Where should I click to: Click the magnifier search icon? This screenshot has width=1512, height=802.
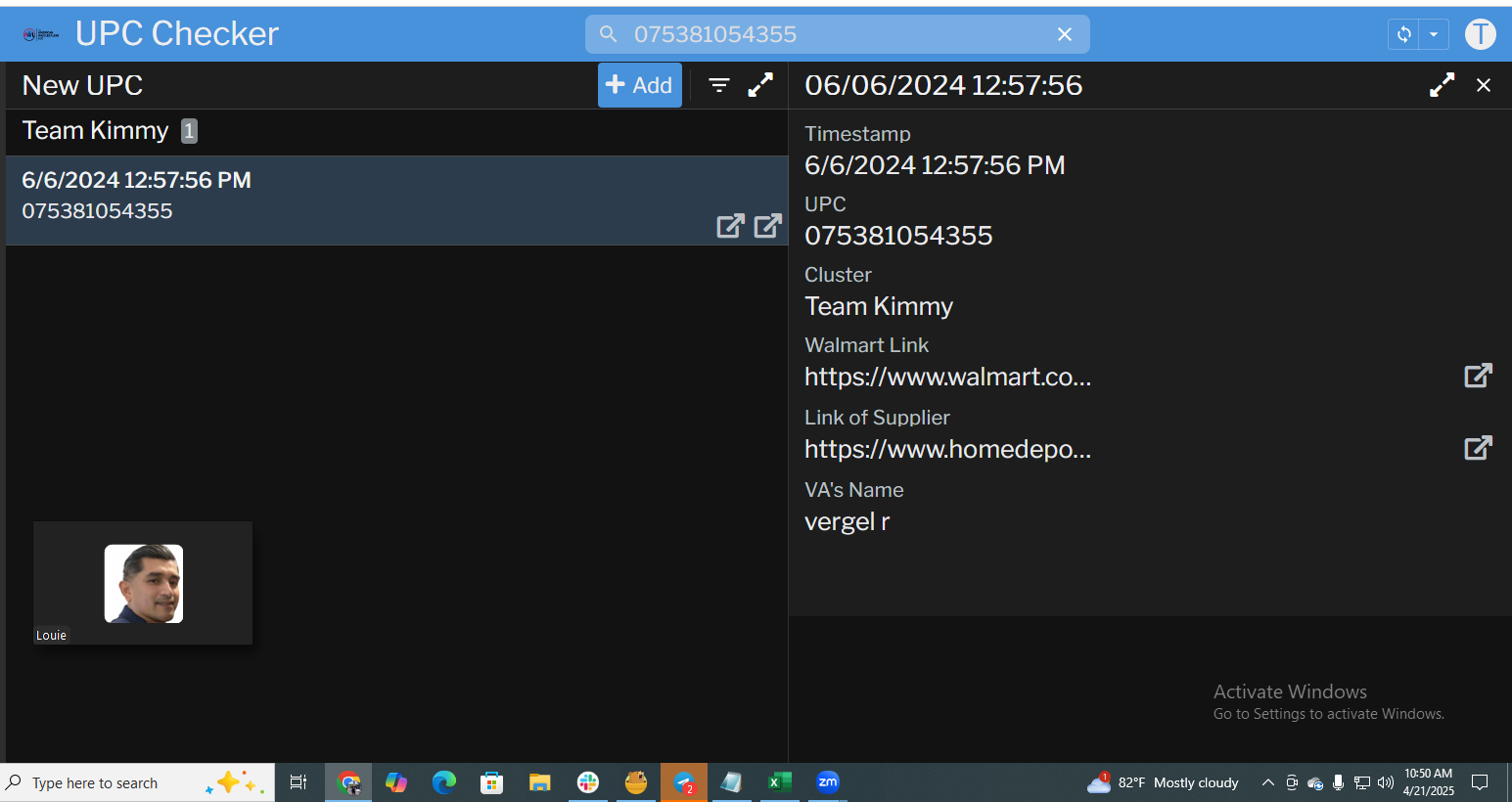click(x=608, y=34)
